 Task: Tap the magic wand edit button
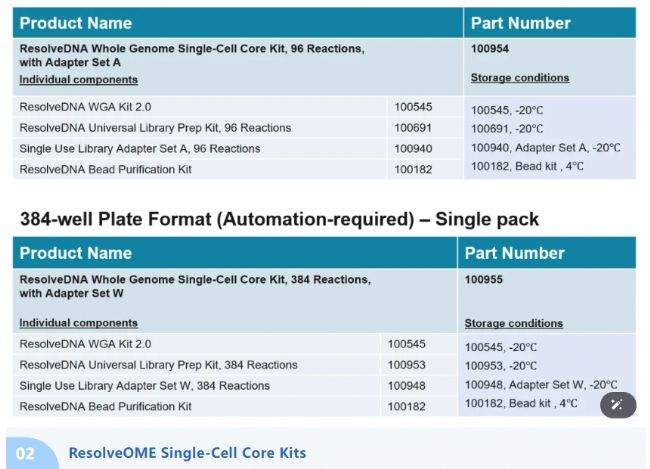click(618, 405)
